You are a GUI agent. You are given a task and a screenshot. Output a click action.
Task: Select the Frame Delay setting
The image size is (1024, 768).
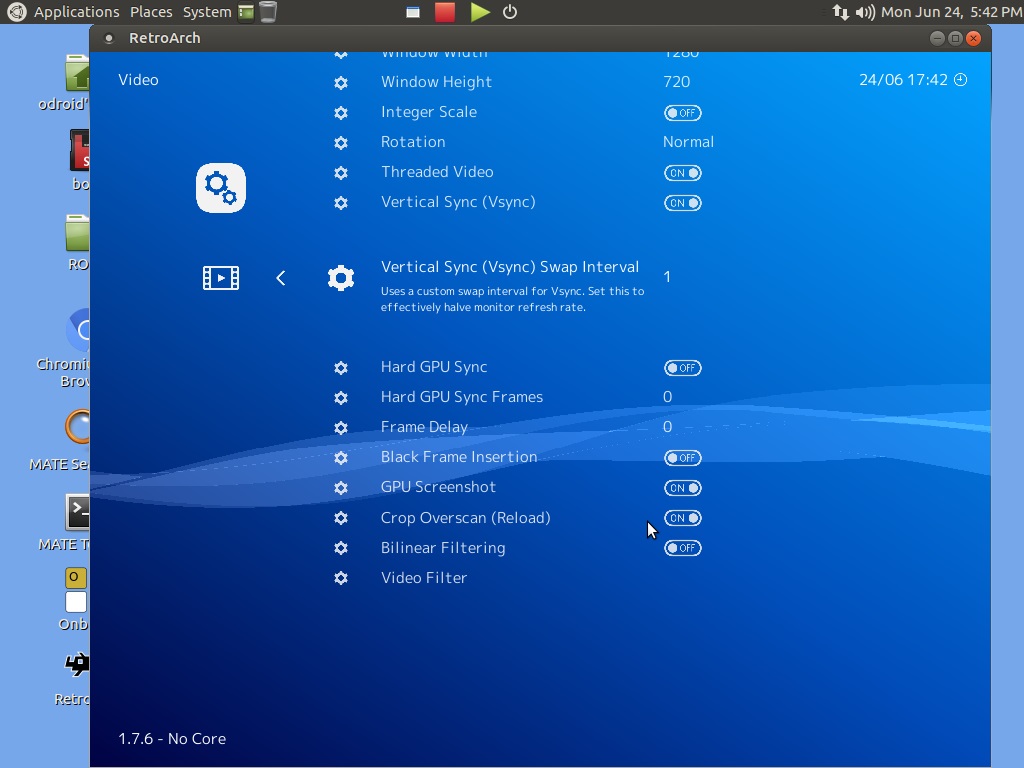[424, 427]
